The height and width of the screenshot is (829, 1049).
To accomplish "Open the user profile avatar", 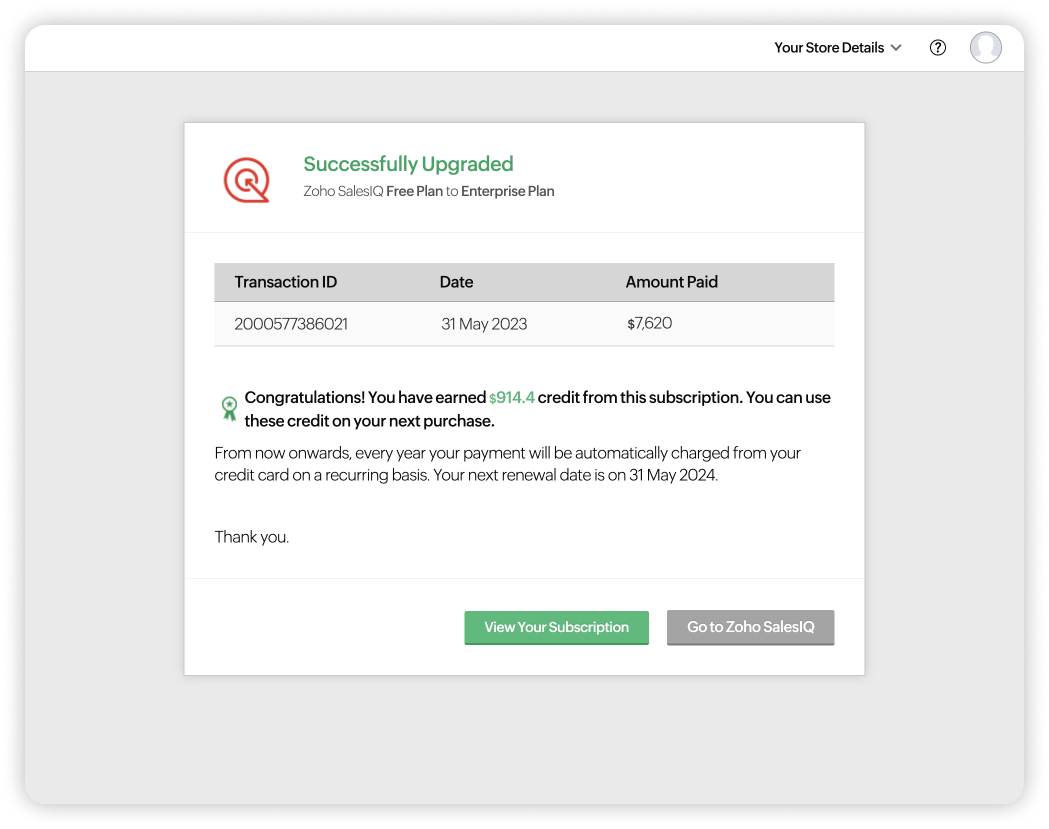I will [x=985, y=48].
